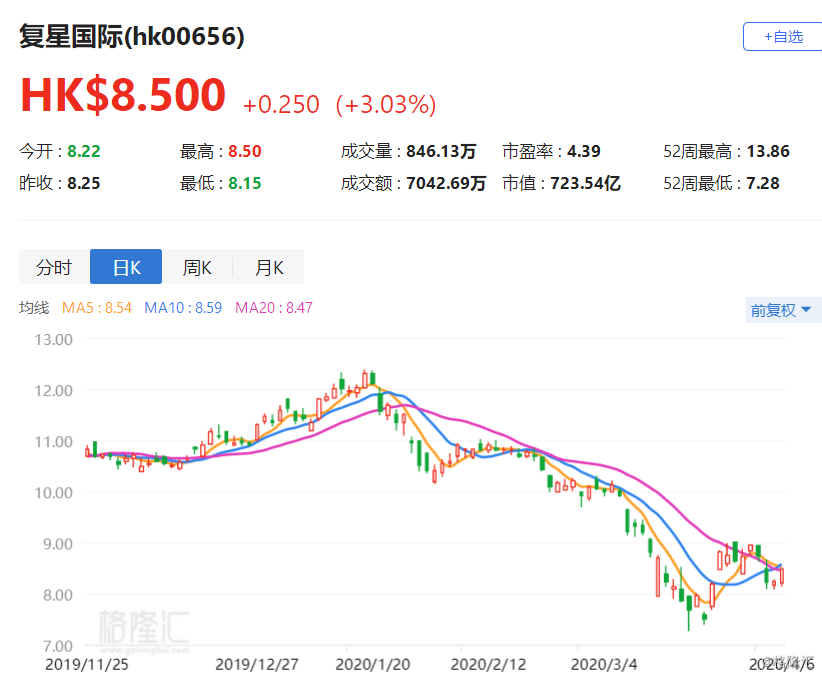Switch to the 分时 chart tab
The image size is (822, 676).
[x=55, y=267]
